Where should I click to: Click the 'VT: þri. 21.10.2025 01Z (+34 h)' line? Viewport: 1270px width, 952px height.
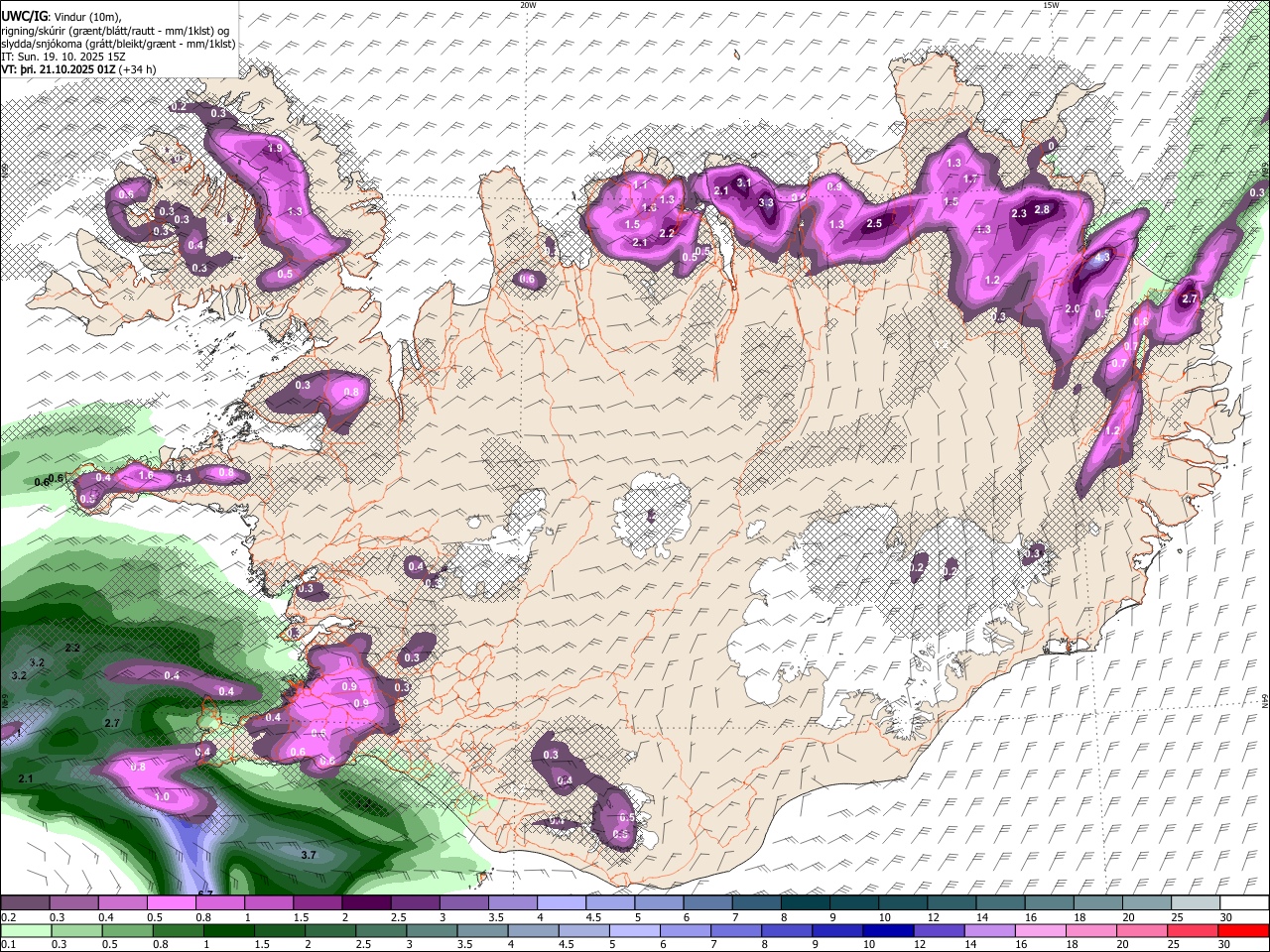click(78, 70)
